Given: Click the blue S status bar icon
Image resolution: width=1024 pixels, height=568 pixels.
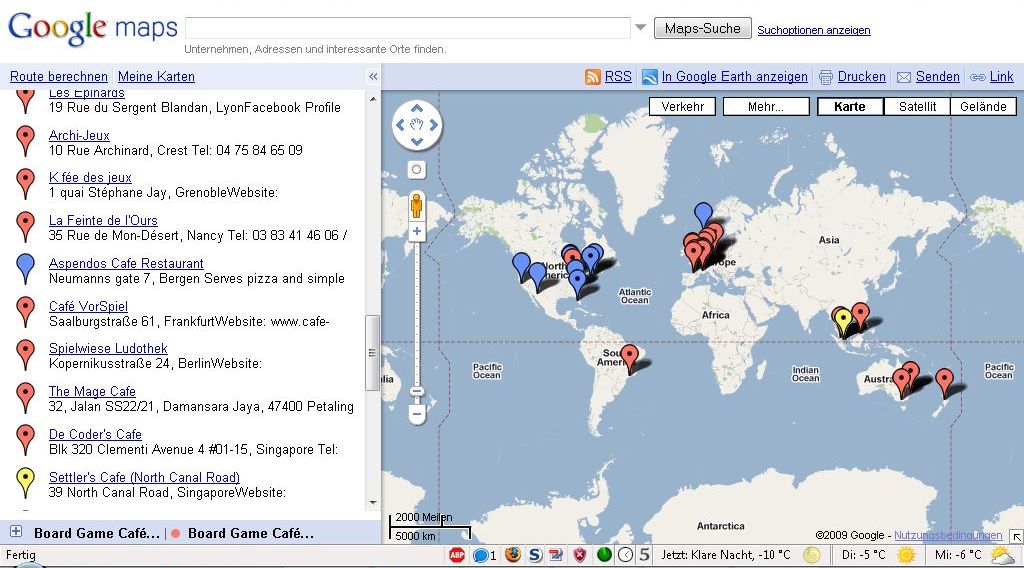Looking at the screenshot, I should coord(535,555).
